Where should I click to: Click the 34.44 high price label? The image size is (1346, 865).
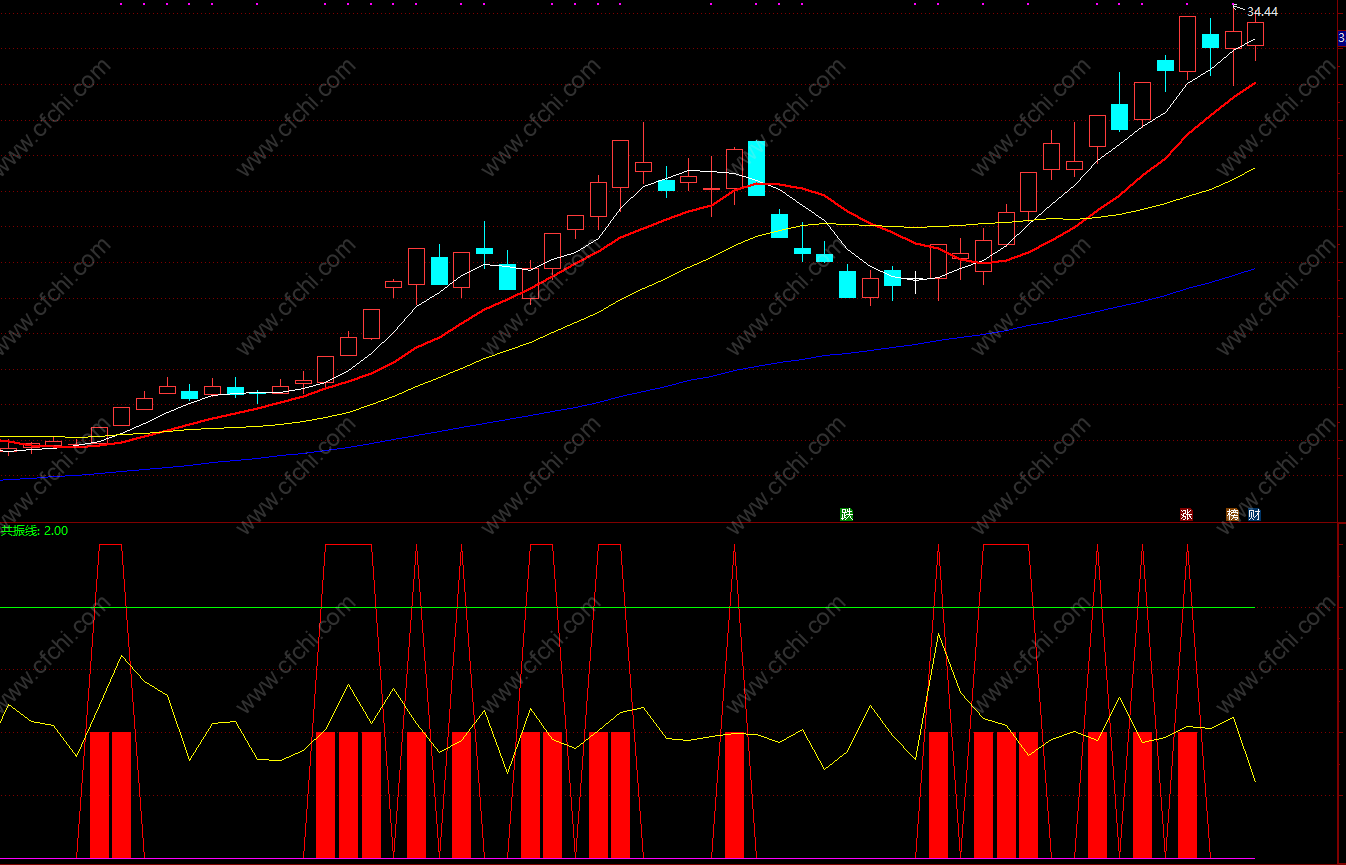point(1262,12)
